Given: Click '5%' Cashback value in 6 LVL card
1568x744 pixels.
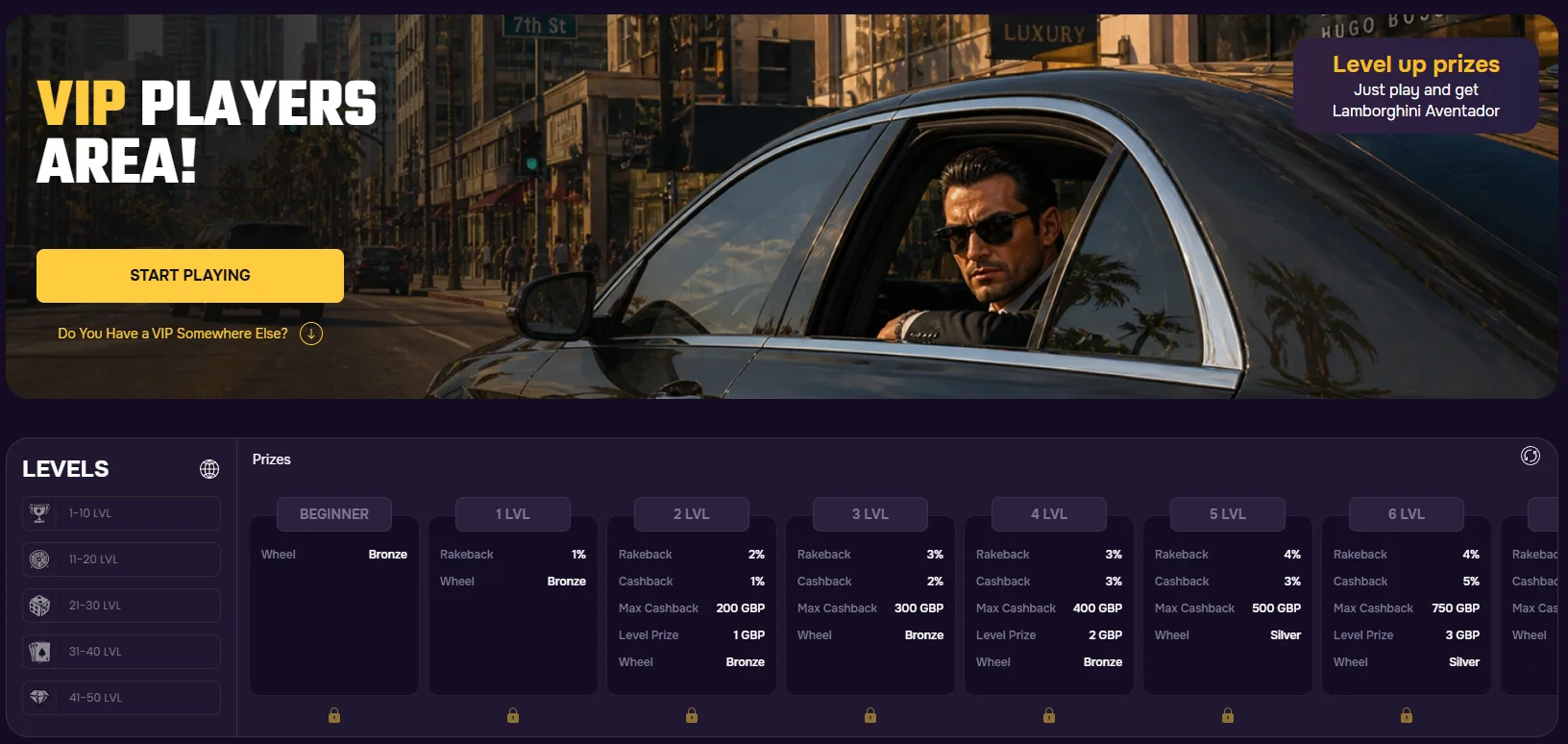Looking at the screenshot, I should coord(1471,582).
